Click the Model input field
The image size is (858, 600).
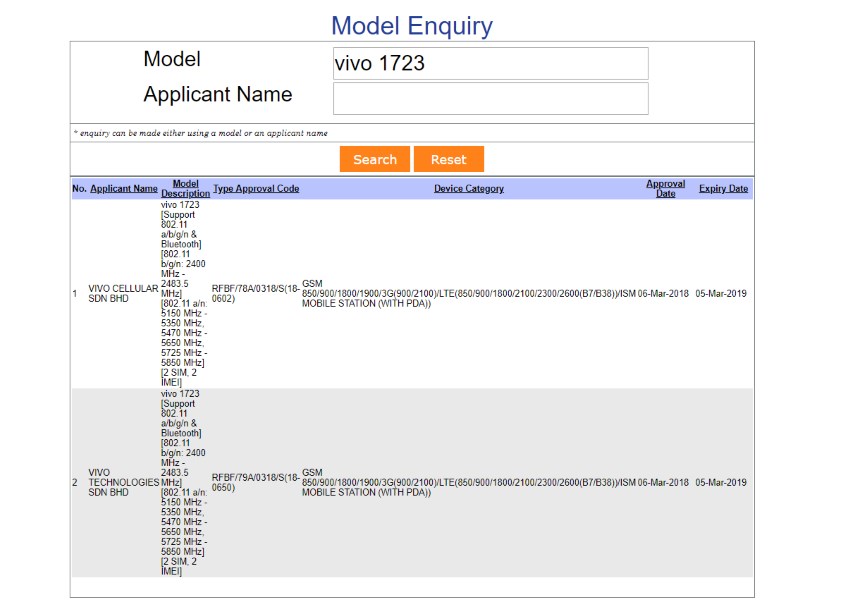490,63
